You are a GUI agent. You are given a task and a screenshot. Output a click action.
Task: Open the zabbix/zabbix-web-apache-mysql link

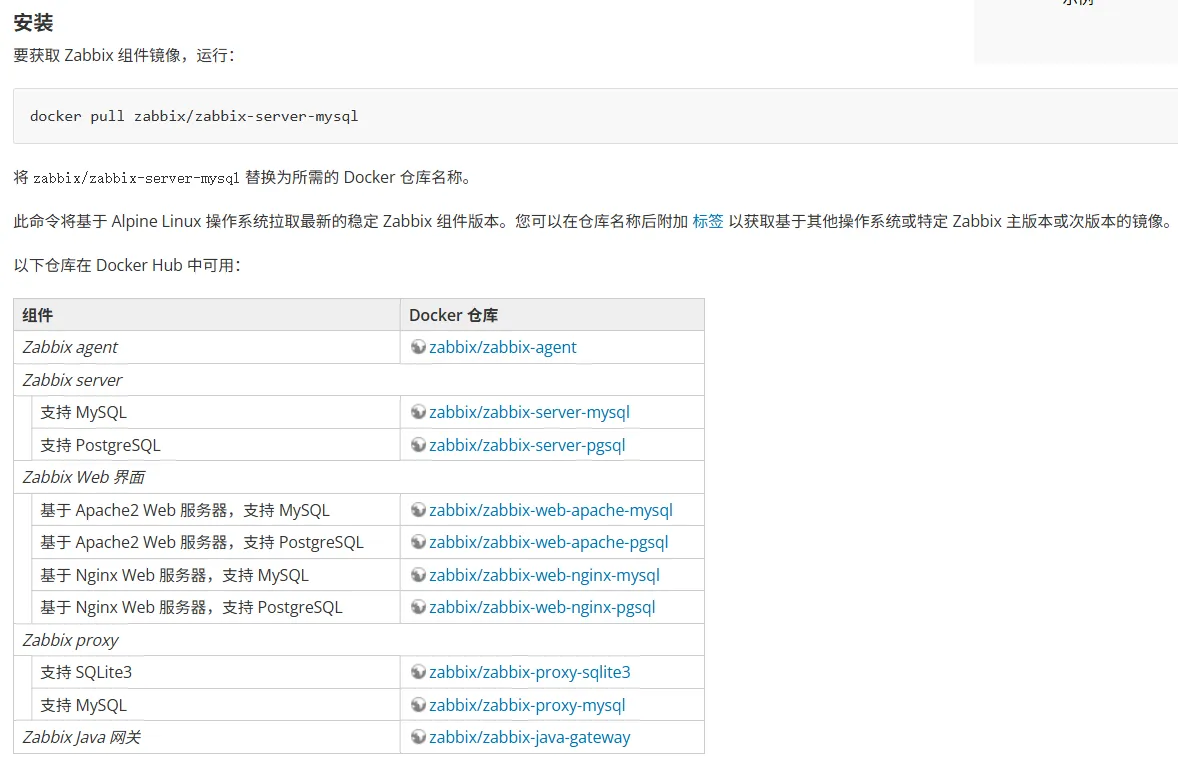tap(551, 510)
